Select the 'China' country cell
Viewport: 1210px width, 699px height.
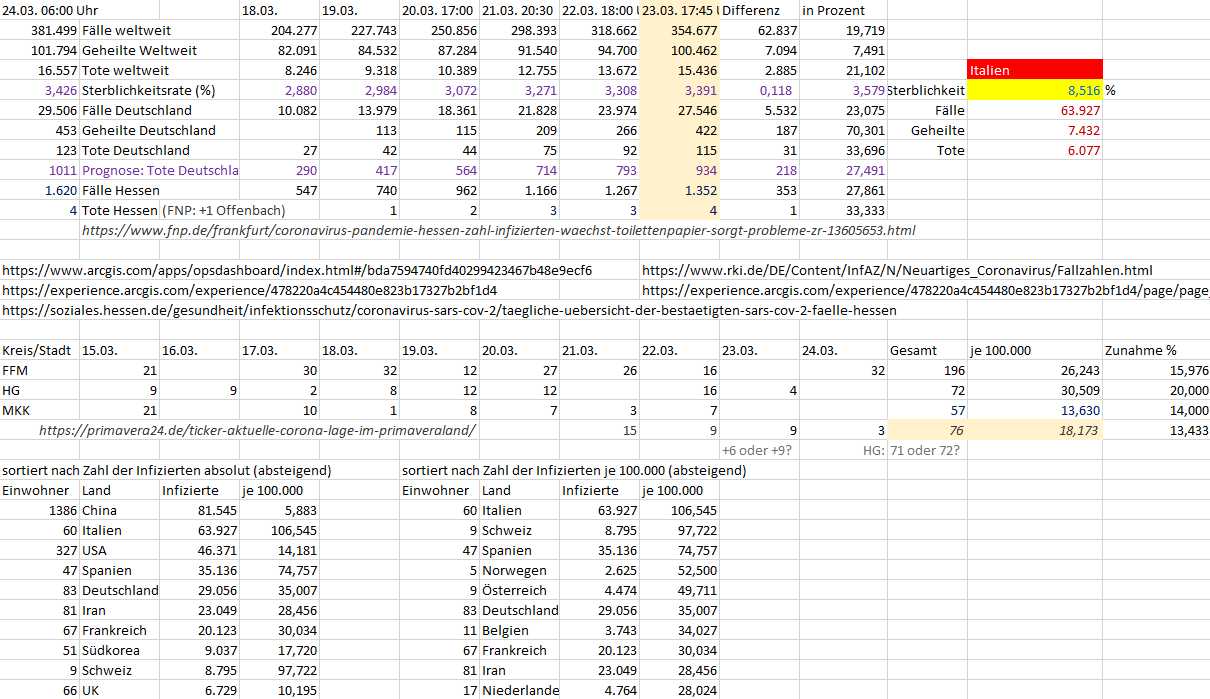[100, 510]
